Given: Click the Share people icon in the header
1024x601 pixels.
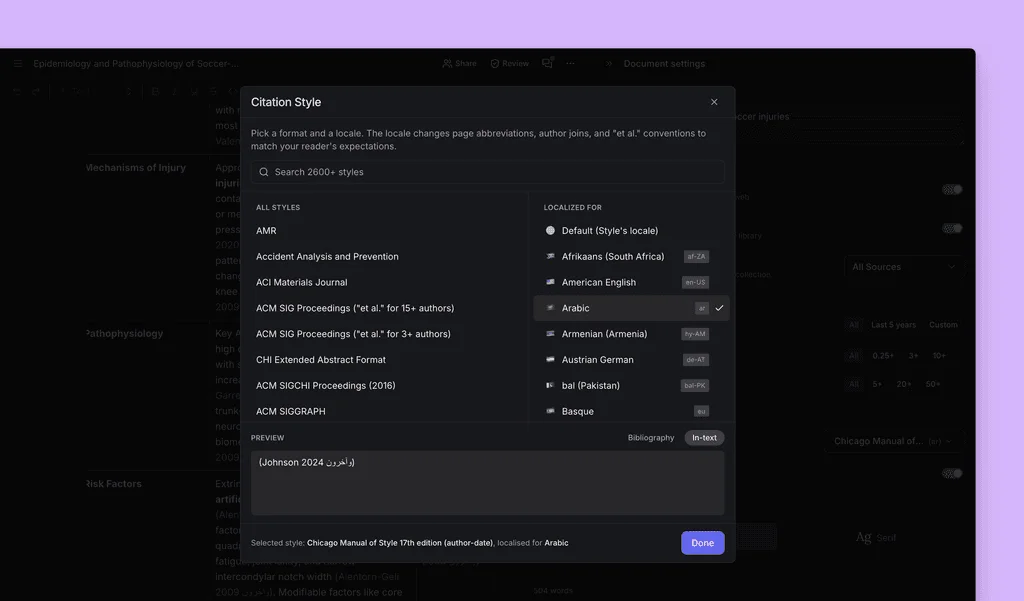Looking at the screenshot, I should [x=447, y=63].
